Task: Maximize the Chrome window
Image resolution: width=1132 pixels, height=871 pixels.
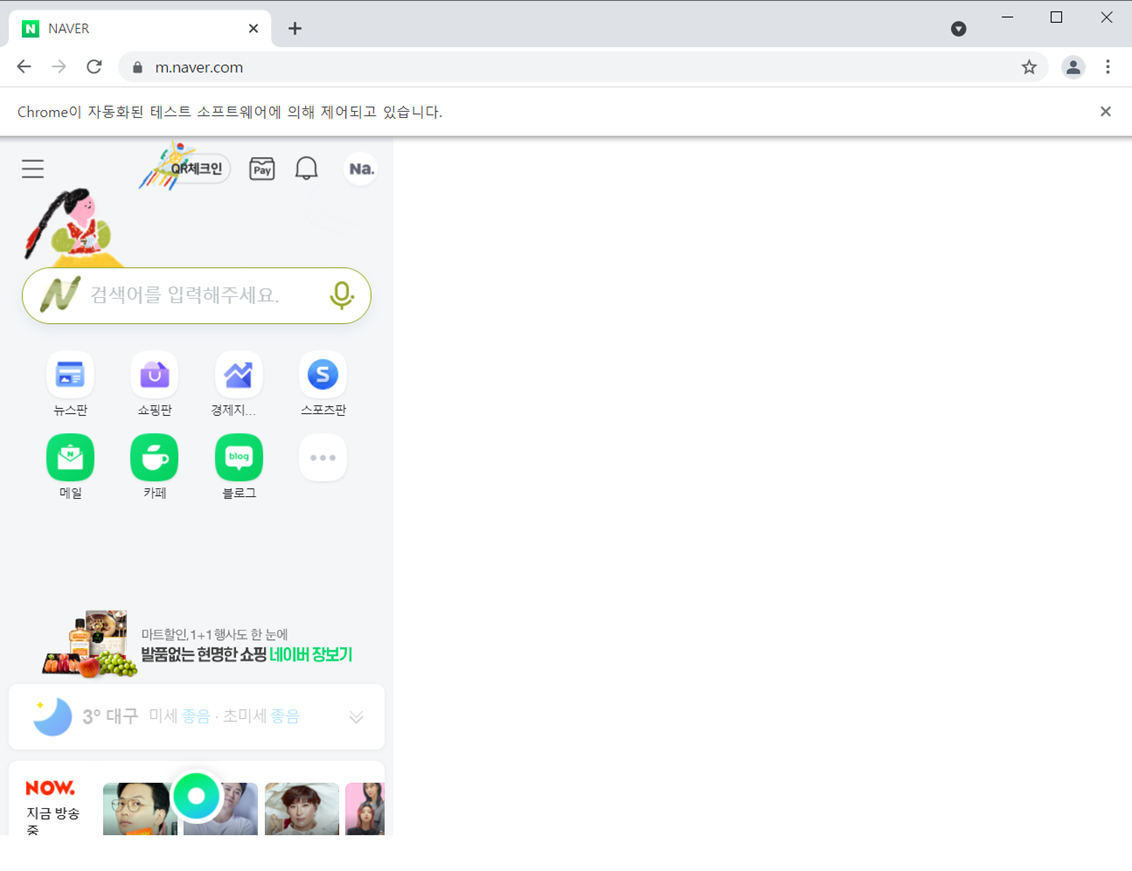Action: pyautogui.click(x=1055, y=17)
